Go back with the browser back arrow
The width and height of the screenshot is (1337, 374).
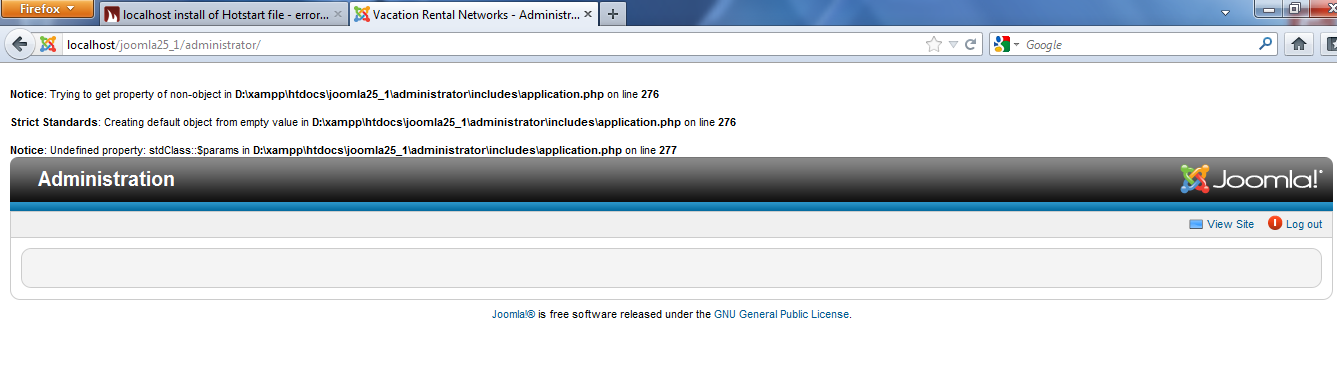tap(19, 44)
